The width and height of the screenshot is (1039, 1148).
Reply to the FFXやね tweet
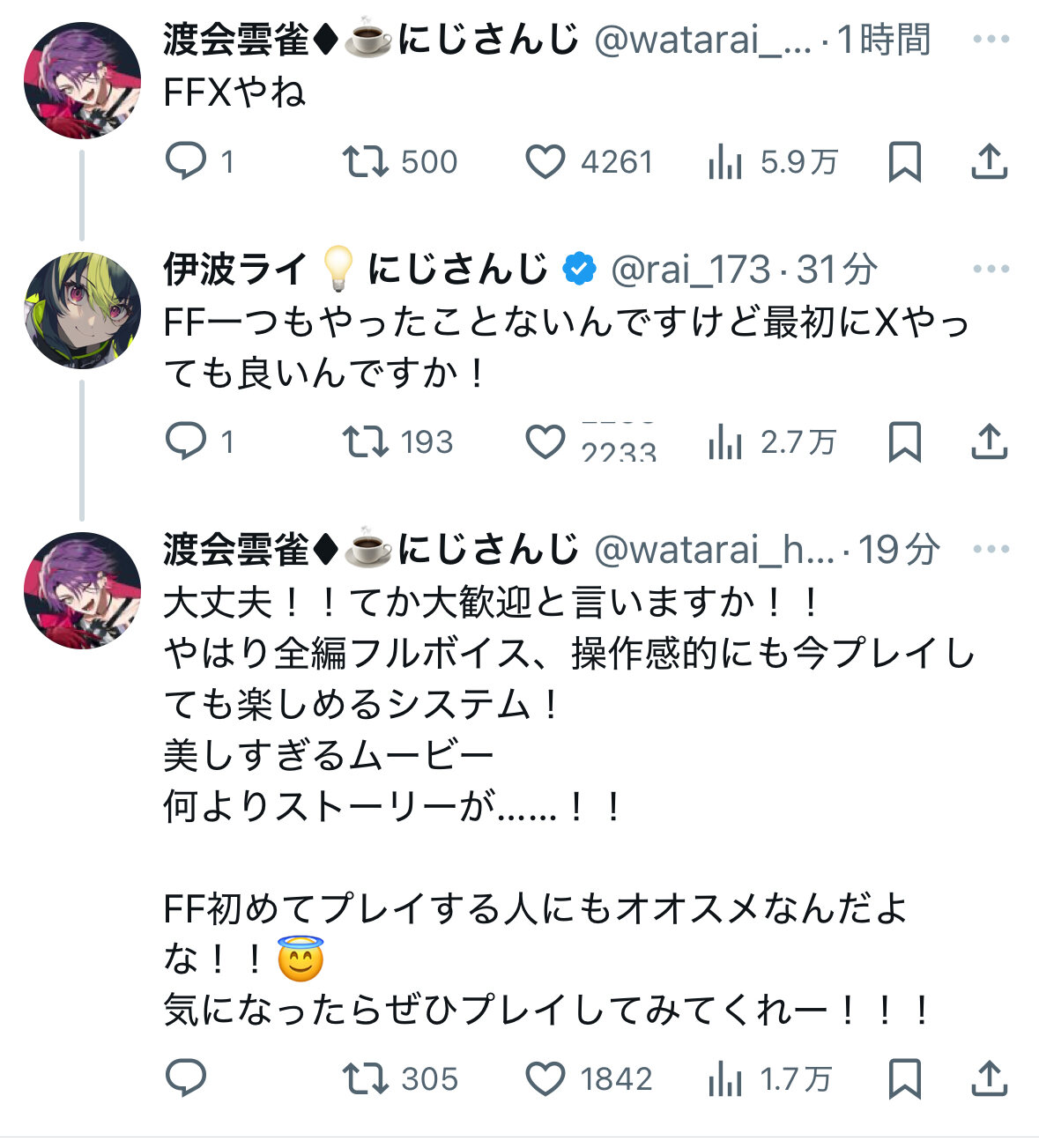click(x=186, y=162)
